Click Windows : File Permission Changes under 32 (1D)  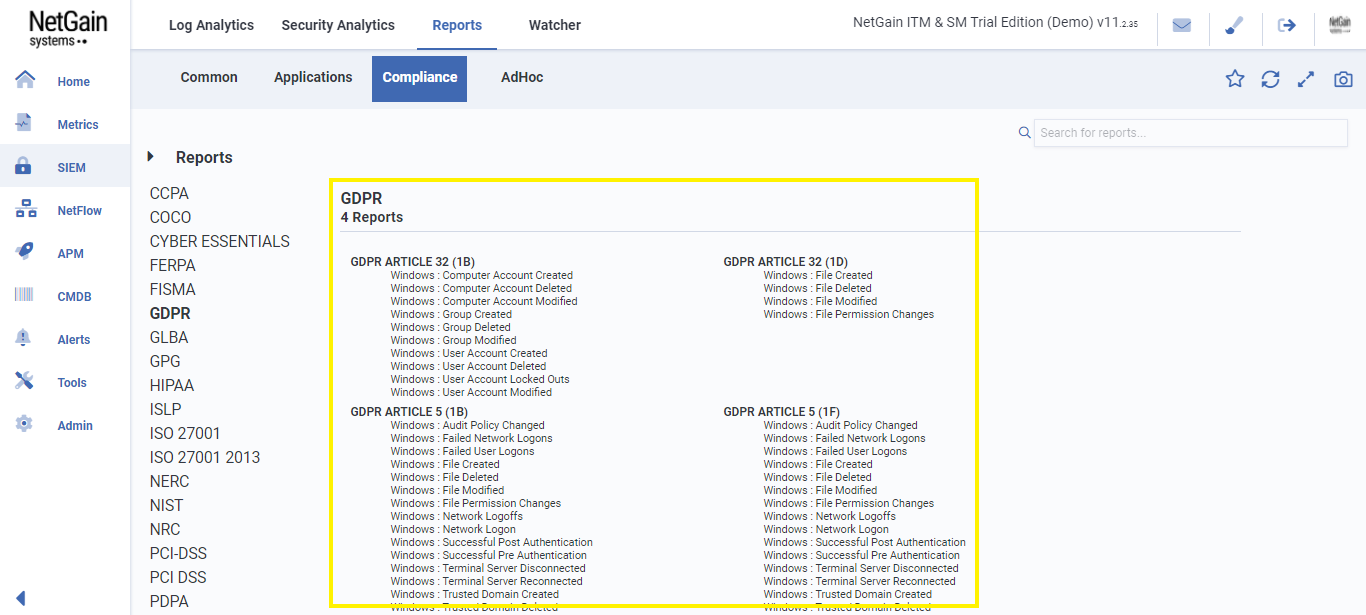tap(849, 314)
